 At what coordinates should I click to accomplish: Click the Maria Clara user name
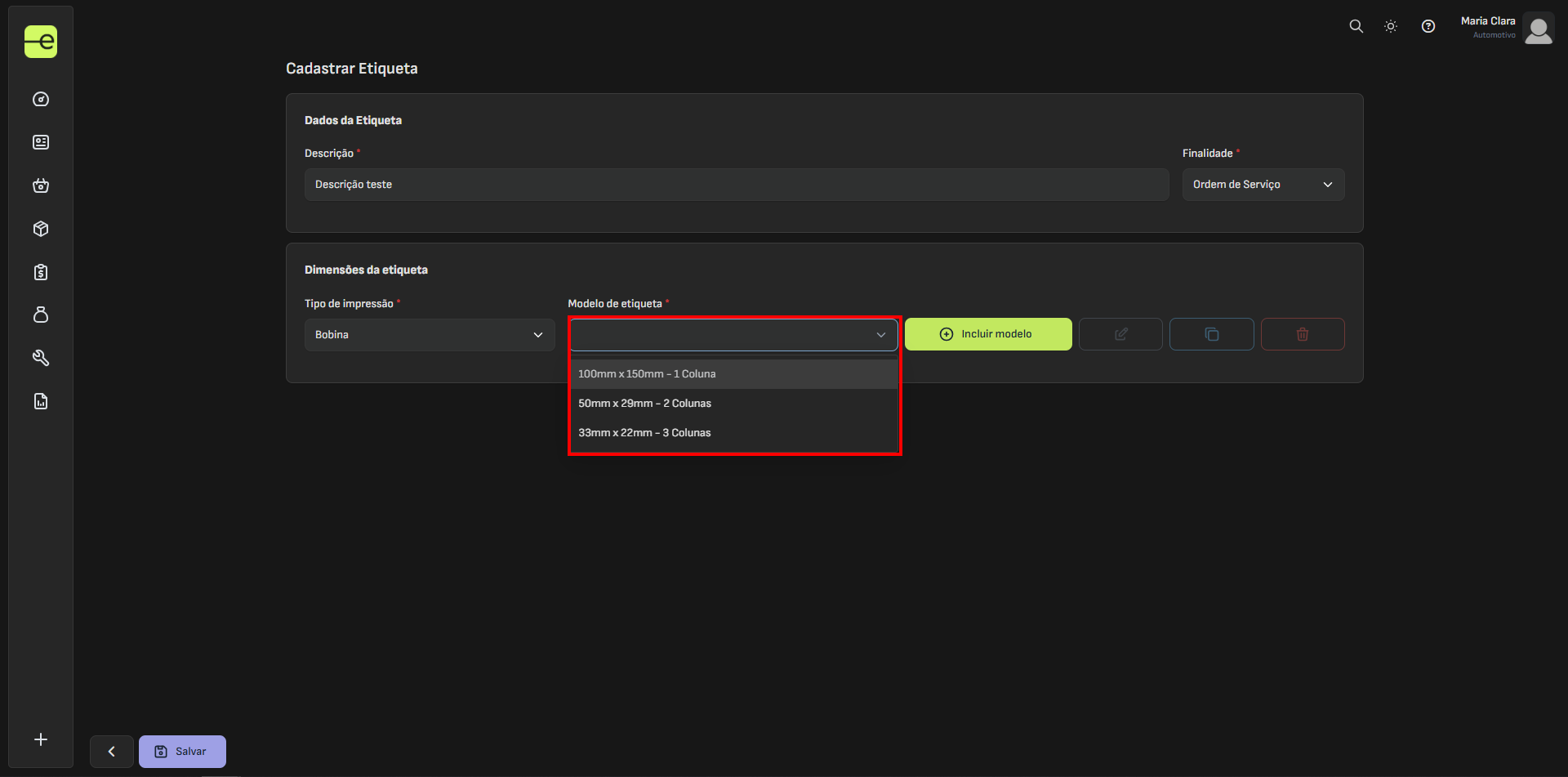click(x=1487, y=21)
